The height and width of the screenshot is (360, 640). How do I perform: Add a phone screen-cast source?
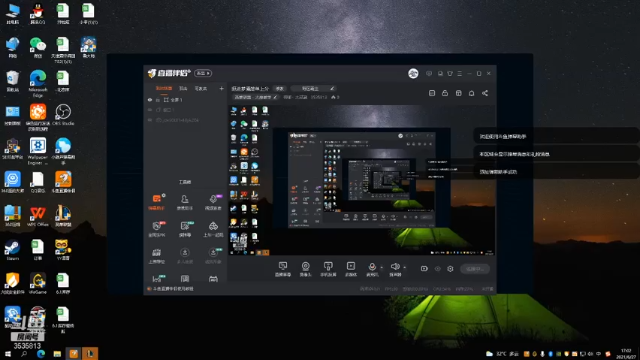328,269
